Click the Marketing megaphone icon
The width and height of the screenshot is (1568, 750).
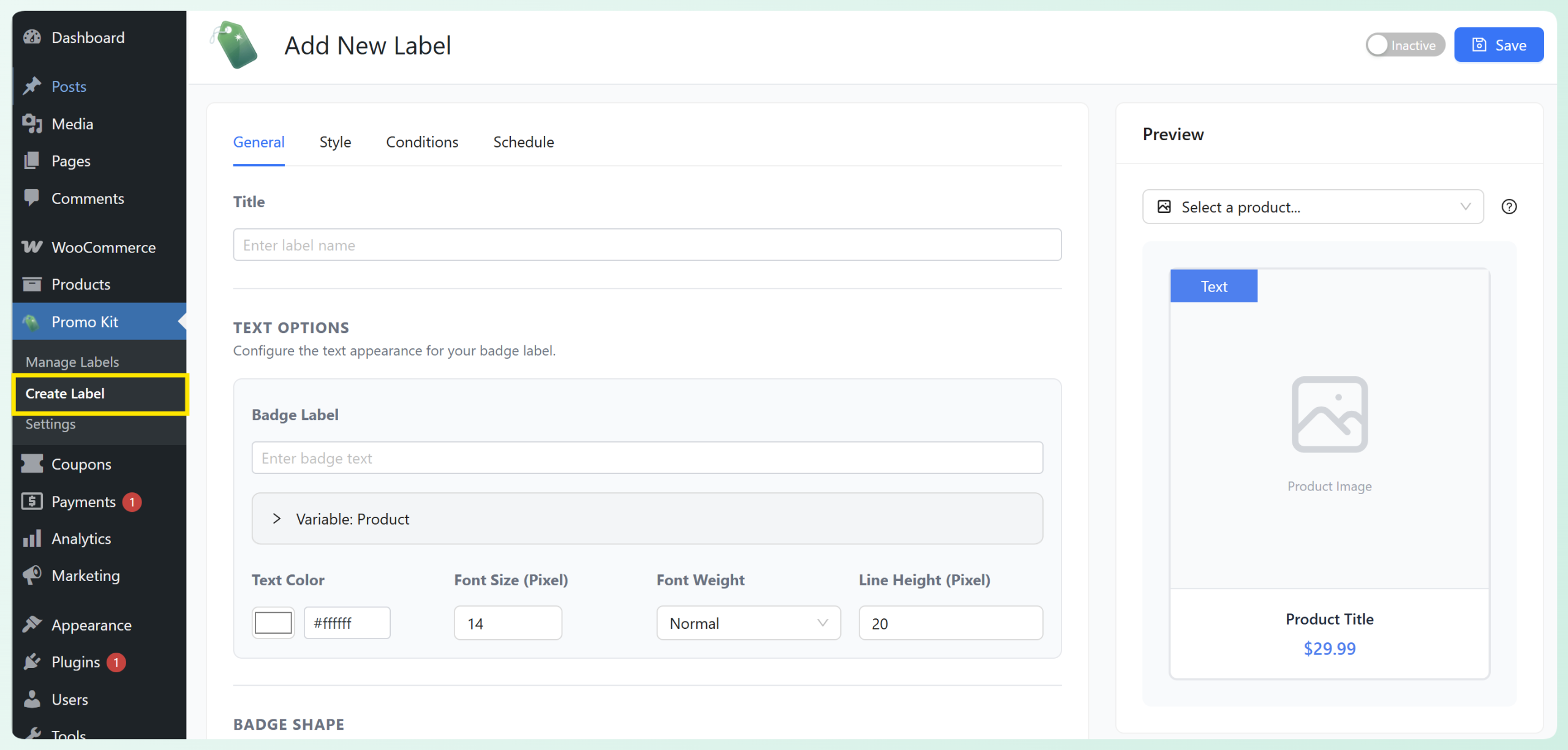(x=32, y=575)
